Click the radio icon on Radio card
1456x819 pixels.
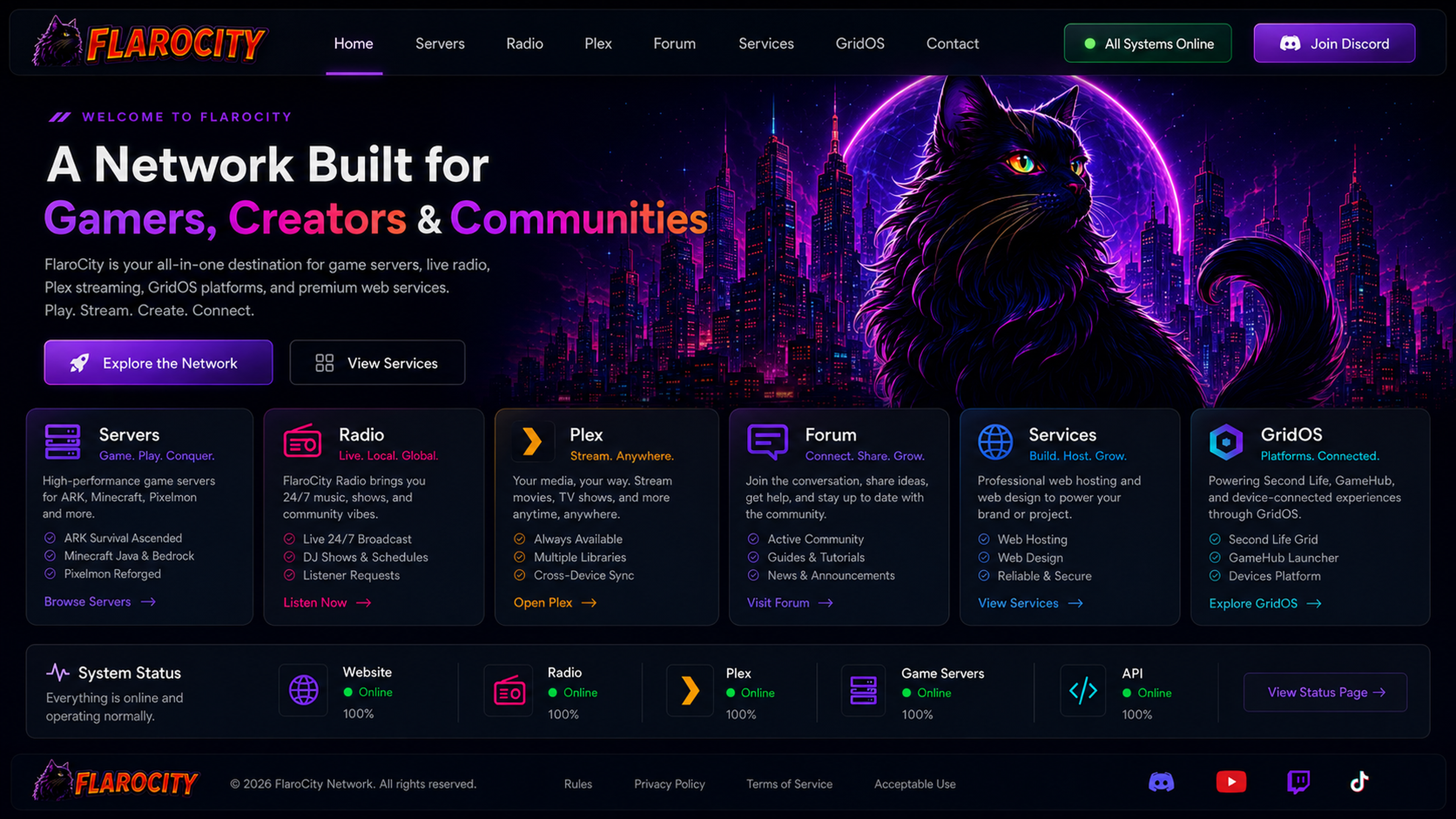(x=302, y=441)
